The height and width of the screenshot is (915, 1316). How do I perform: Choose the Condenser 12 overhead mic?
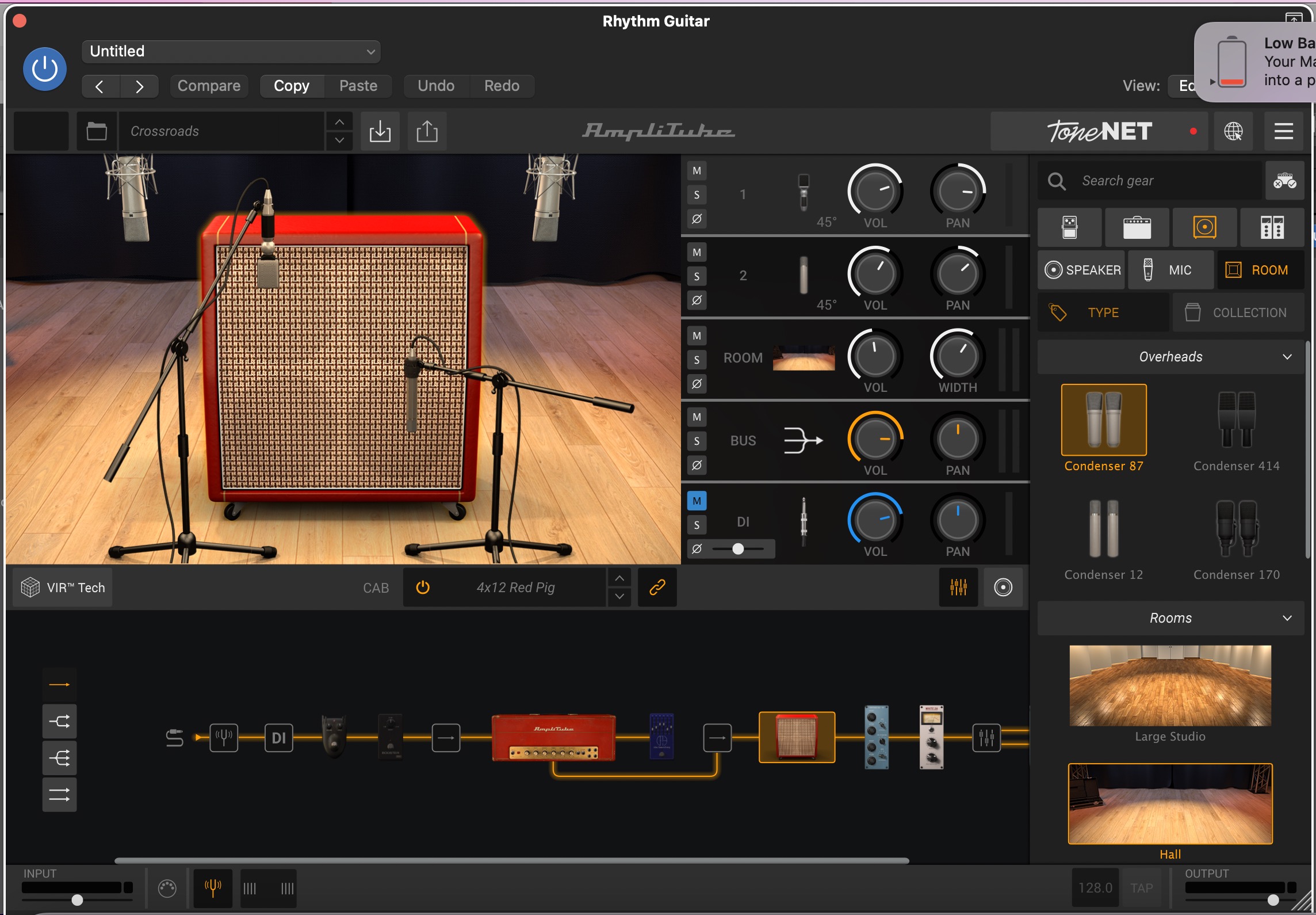coord(1104,537)
